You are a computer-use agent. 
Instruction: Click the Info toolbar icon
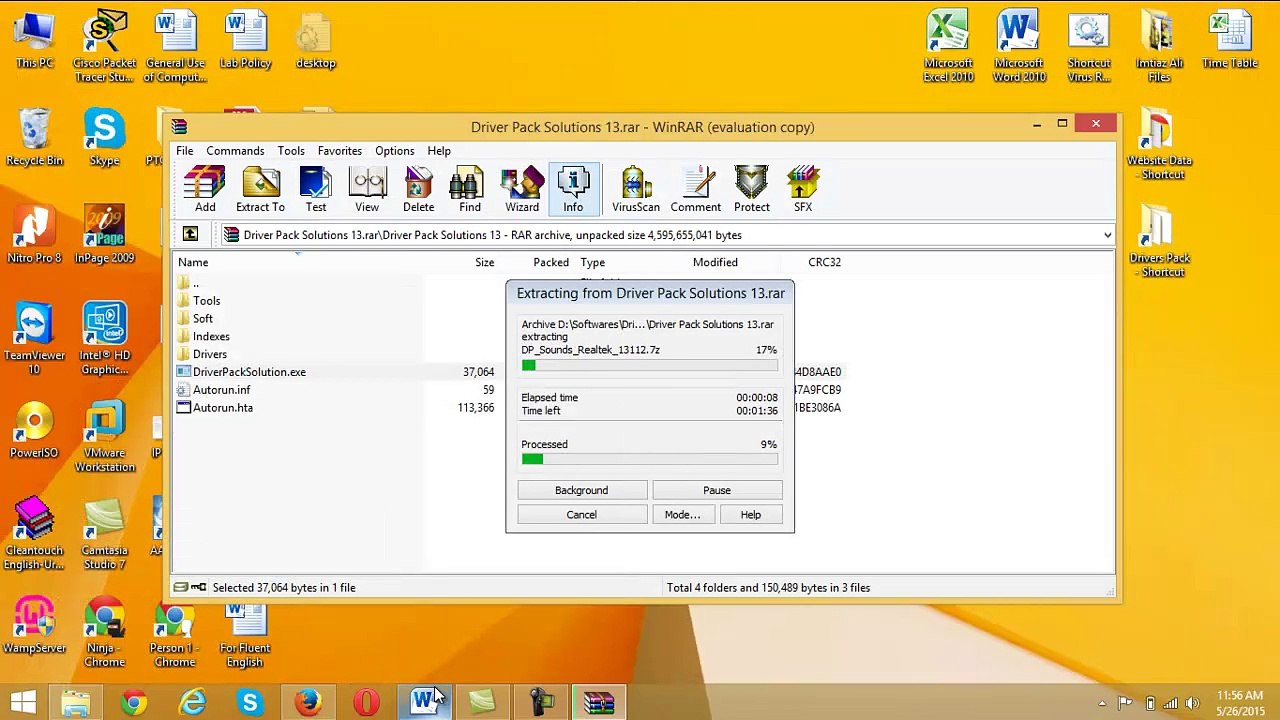pos(573,190)
